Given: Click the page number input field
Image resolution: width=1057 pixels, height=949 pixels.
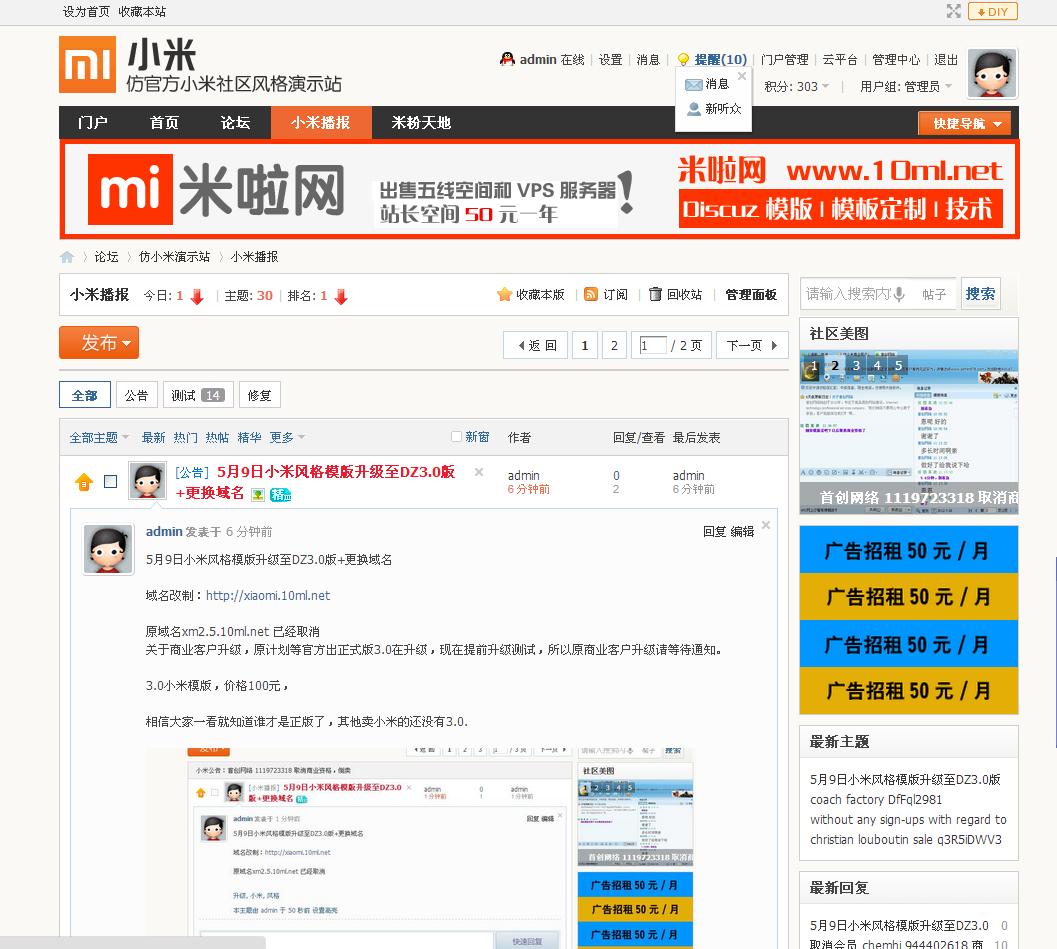Looking at the screenshot, I should [x=653, y=346].
